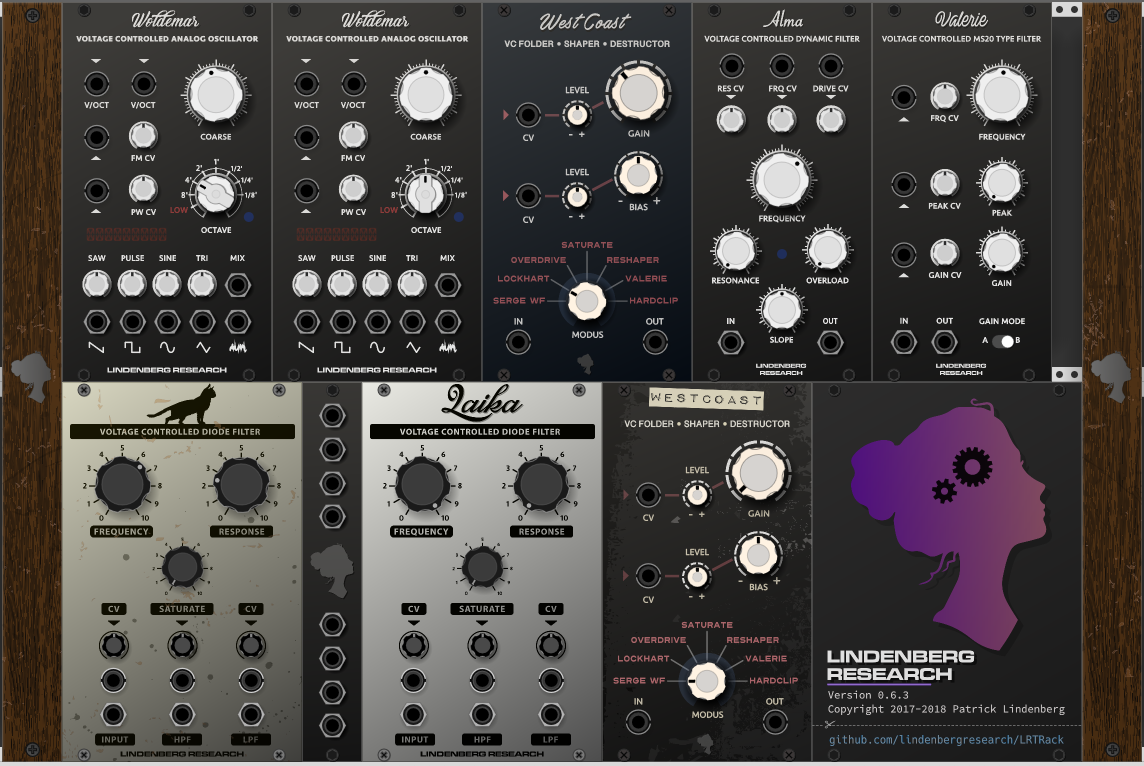Click the HPF output jack on Laika filter
1144x766 pixels.
click(482, 714)
